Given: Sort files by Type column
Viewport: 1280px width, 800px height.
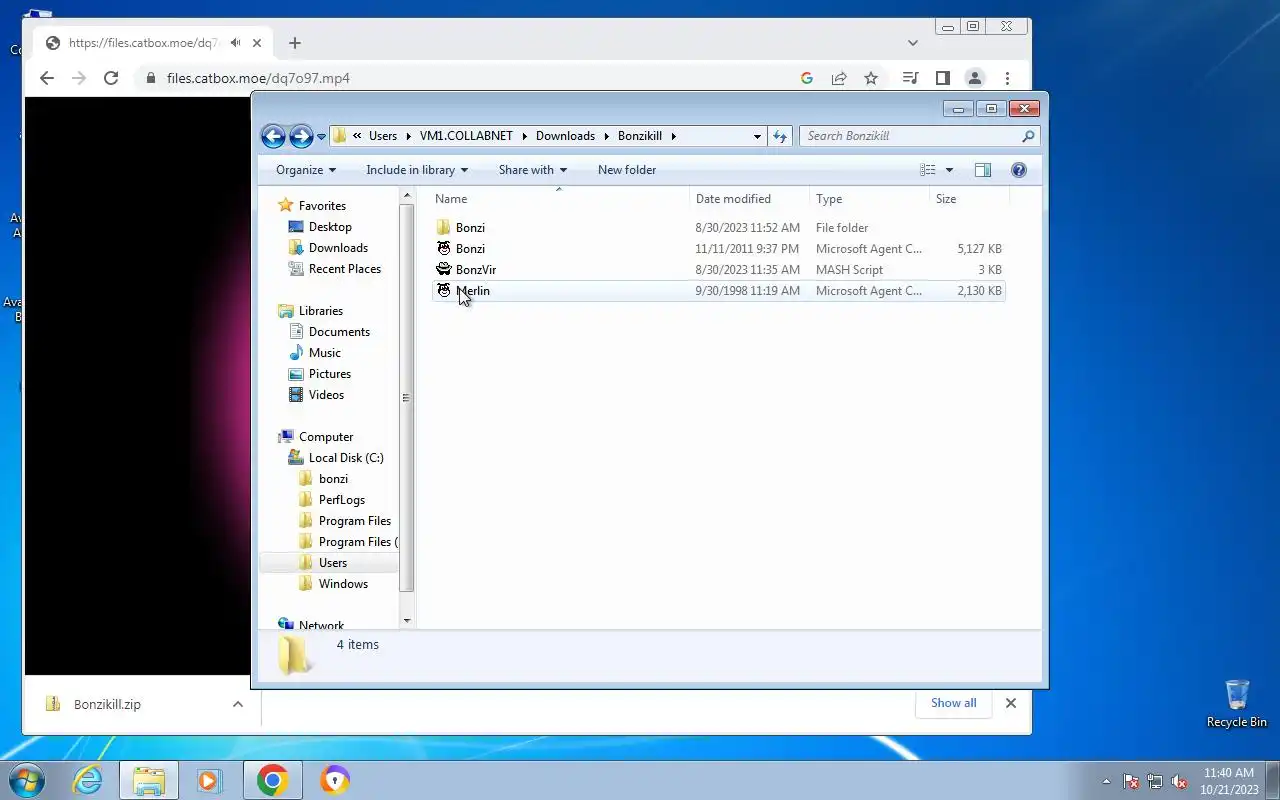Looking at the screenshot, I should tap(869, 199).
